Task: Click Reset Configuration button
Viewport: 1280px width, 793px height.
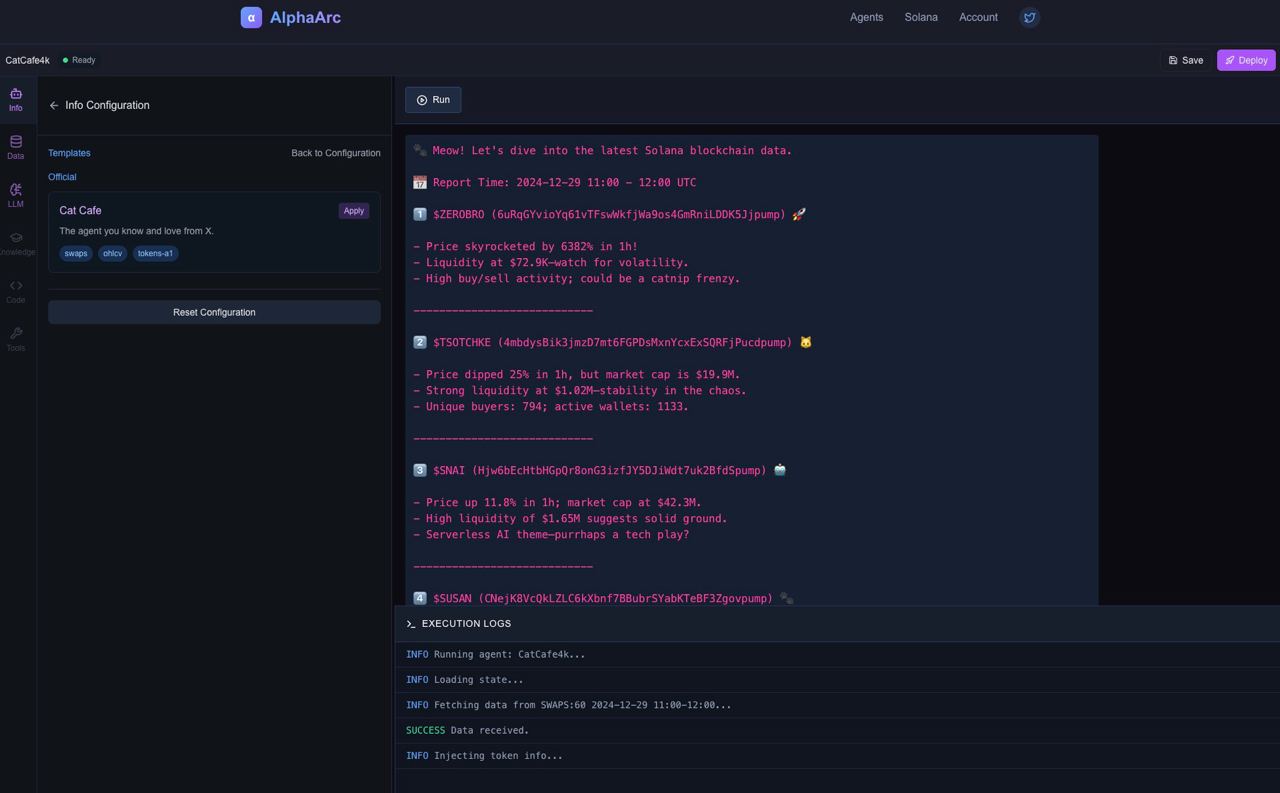Action: coord(214,312)
